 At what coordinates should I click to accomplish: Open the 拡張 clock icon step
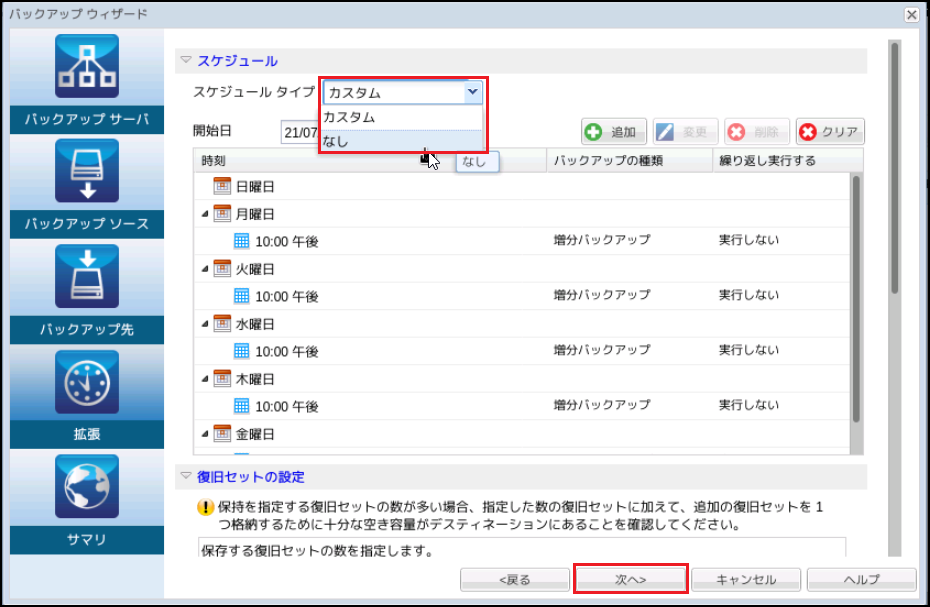[x=87, y=382]
